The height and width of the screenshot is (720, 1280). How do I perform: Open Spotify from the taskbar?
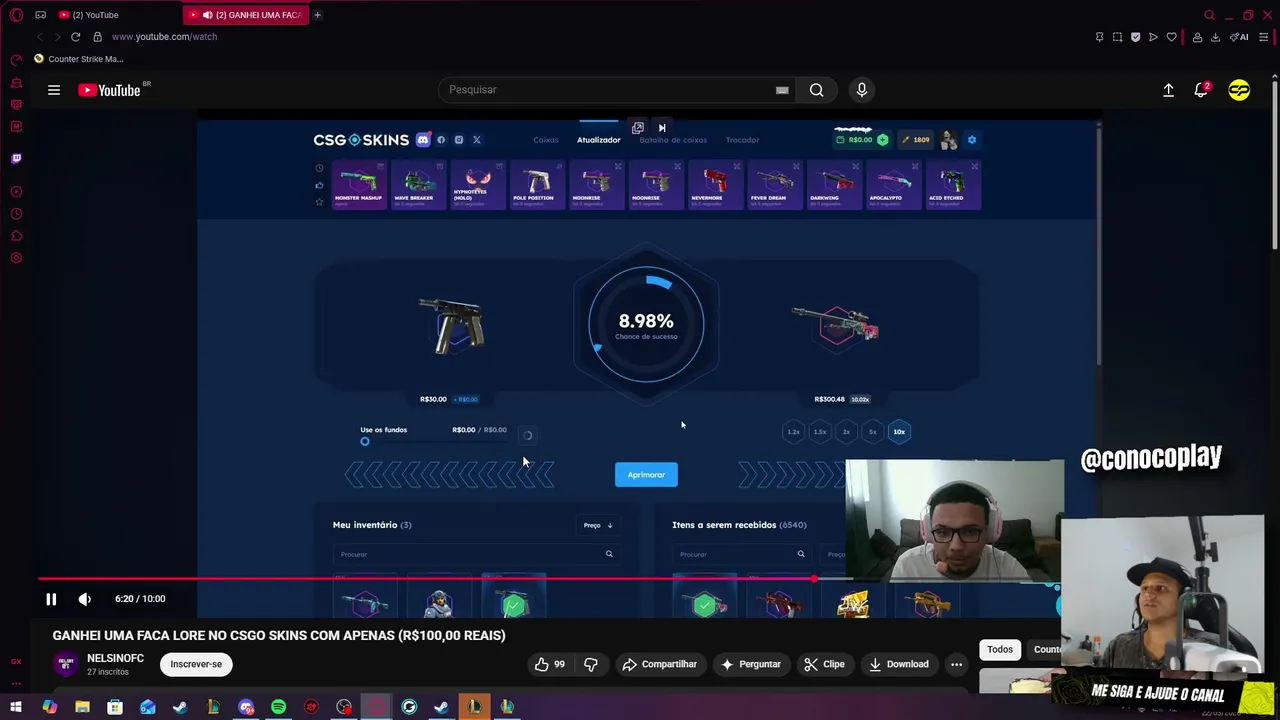[x=278, y=708]
